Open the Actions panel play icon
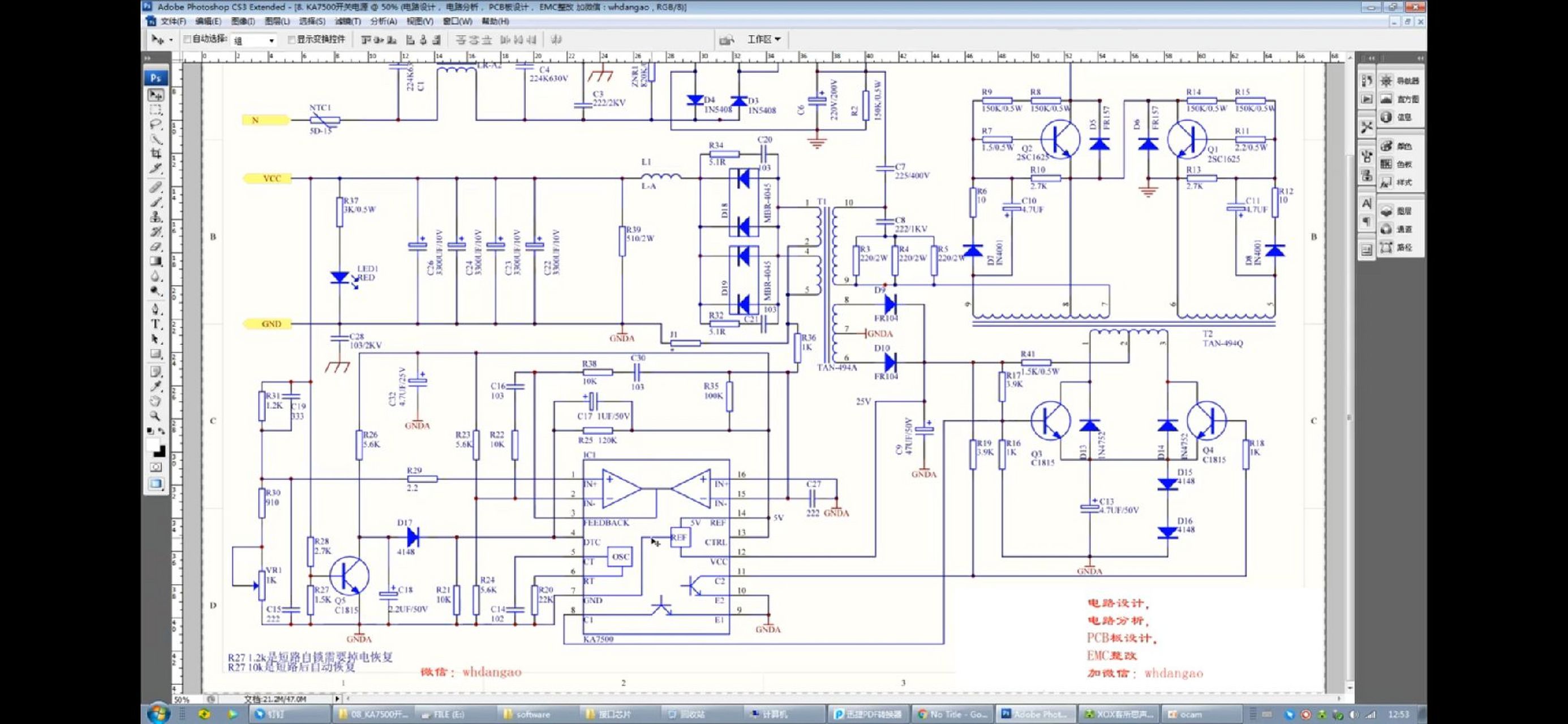The image size is (1568, 724). point(1367,99)
